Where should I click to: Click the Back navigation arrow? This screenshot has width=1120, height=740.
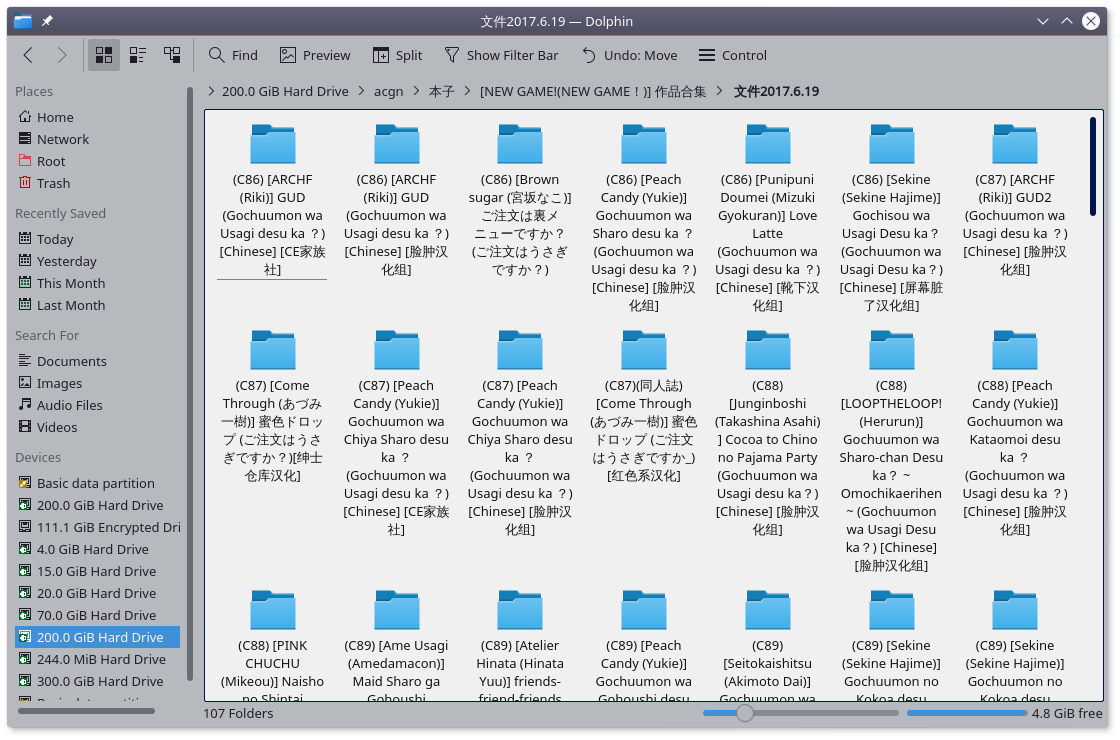28,55
